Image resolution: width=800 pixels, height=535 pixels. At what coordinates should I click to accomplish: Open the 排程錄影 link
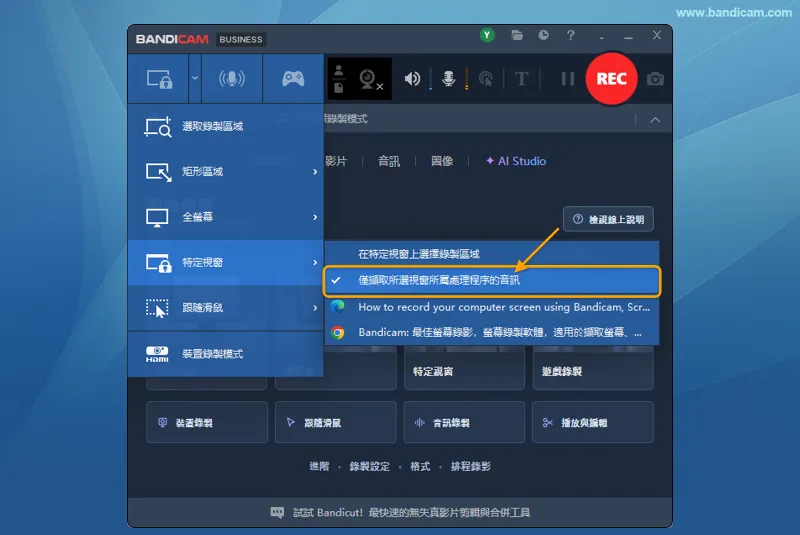pos(470,466)
